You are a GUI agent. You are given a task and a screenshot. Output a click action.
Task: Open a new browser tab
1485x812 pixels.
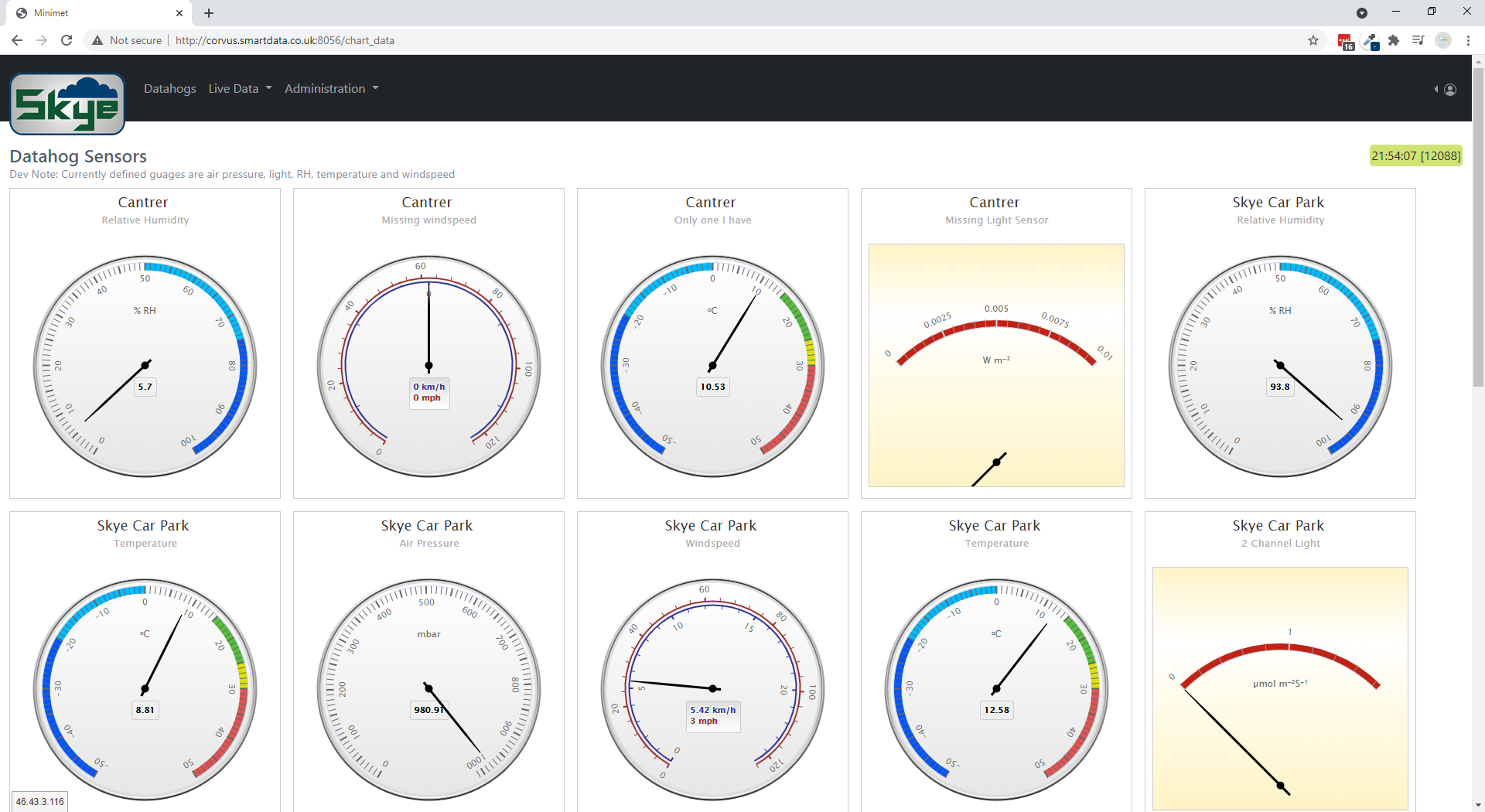tap(209, 13)
